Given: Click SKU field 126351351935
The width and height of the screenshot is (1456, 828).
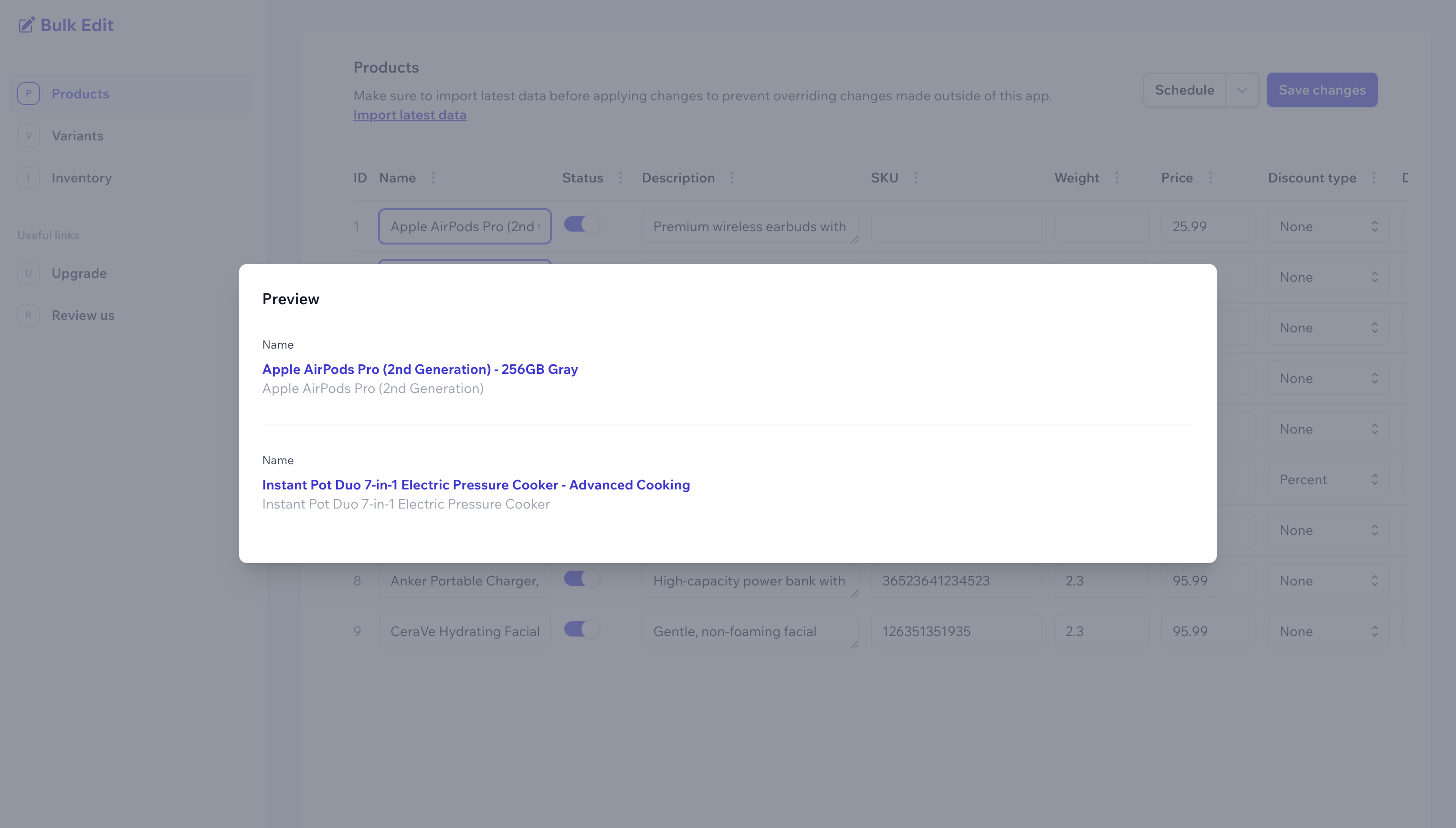Looking at the screenshot, I should (x=956, y=631).
